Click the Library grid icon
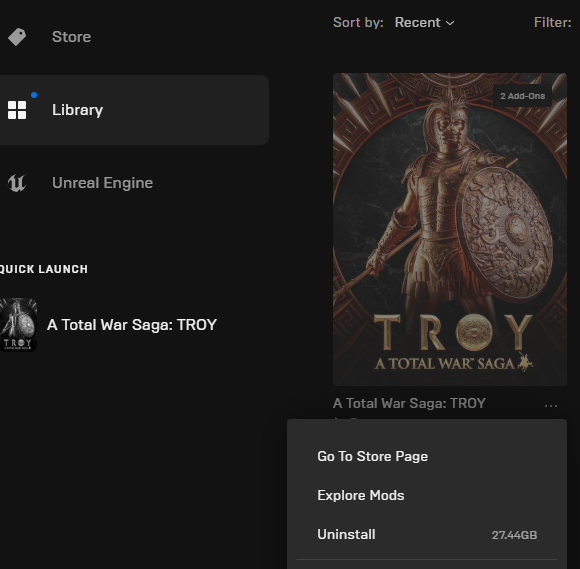Viewport: 580px width, 569px height. click(17, 110)
